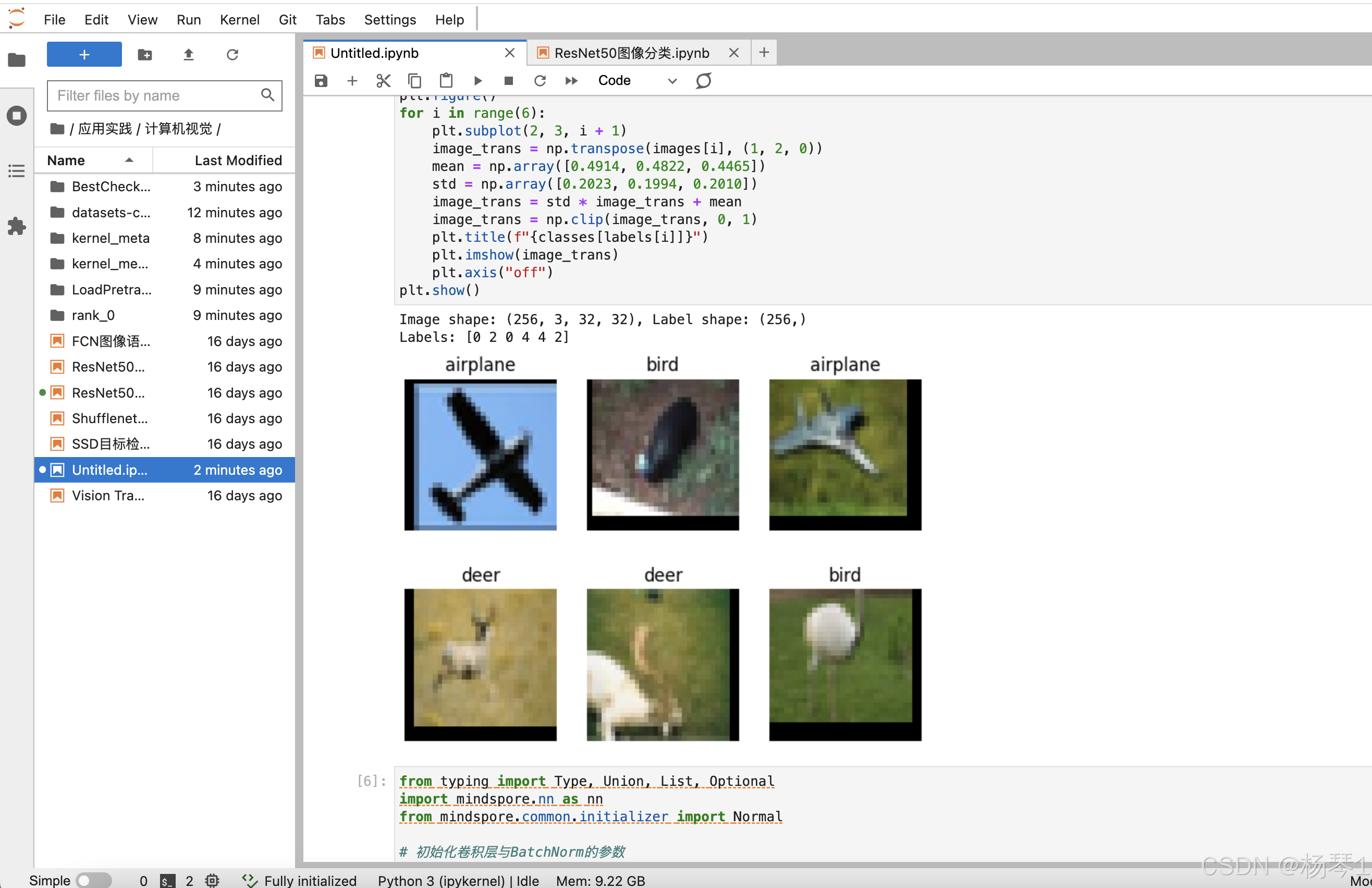Navigate to 应用实践 in the breadcrumb path
This screenshot has width=1372, height=888.
point(105,129)
